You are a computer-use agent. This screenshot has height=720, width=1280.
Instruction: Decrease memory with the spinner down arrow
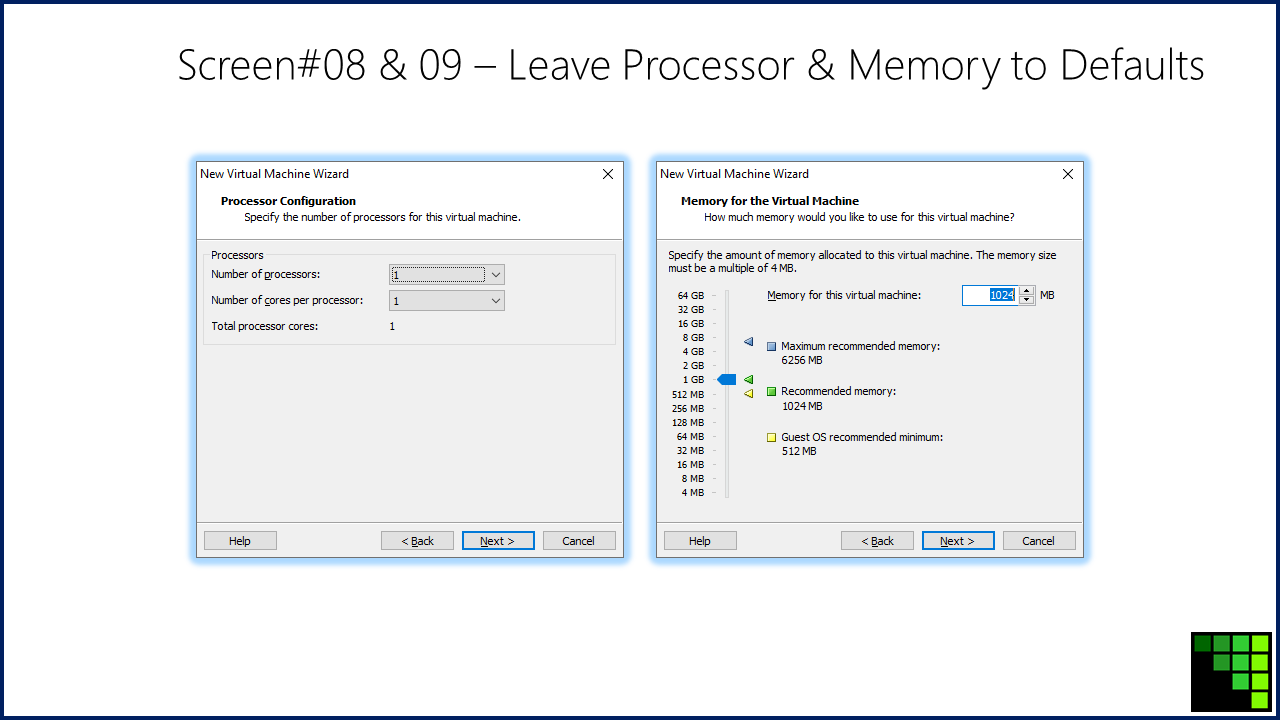(x=1026, y=300)
